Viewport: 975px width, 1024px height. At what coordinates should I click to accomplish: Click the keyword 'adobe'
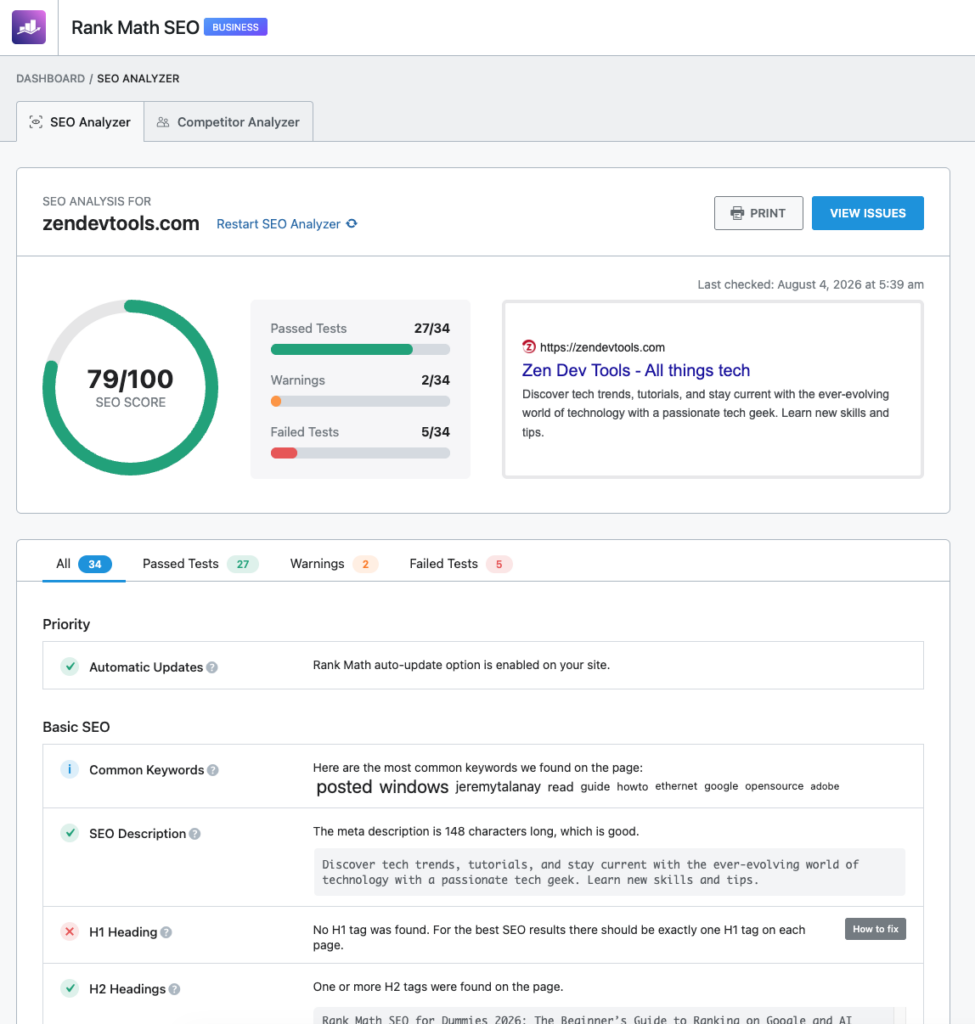[825, 786]
